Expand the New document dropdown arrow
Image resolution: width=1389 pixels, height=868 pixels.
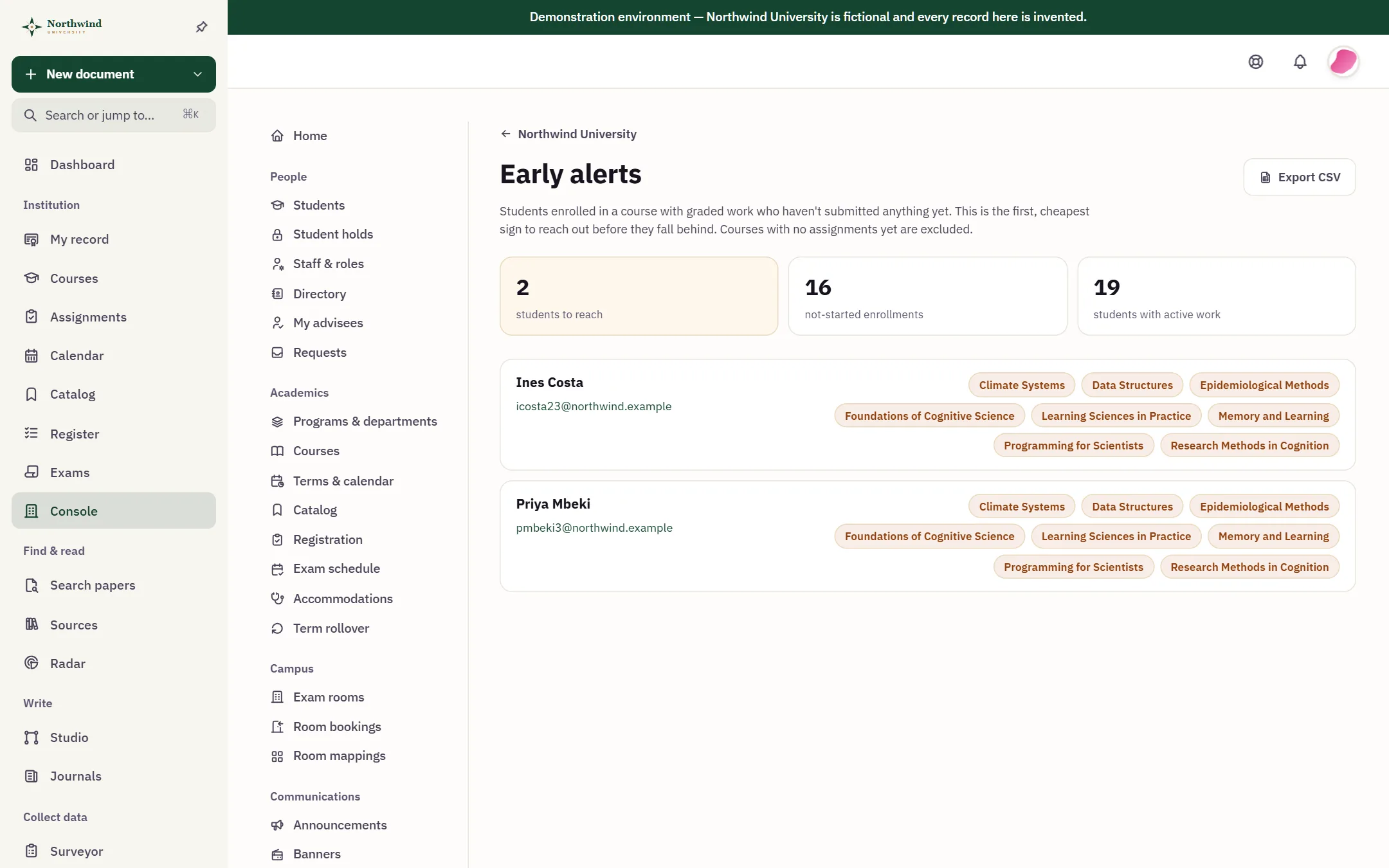197,74
